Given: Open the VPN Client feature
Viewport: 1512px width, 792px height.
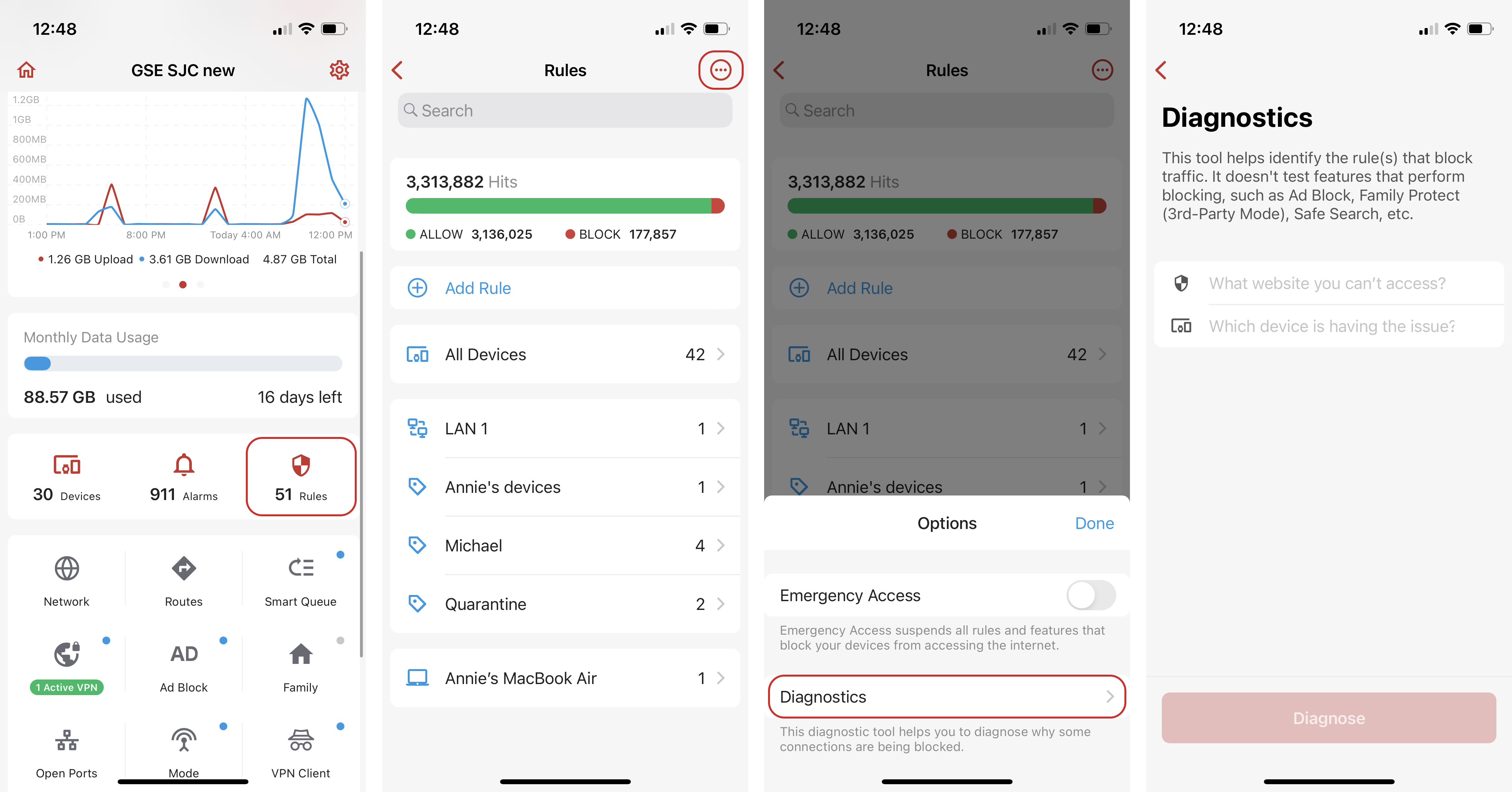Looking at the screenshot, I should click(x=300, y=752).
